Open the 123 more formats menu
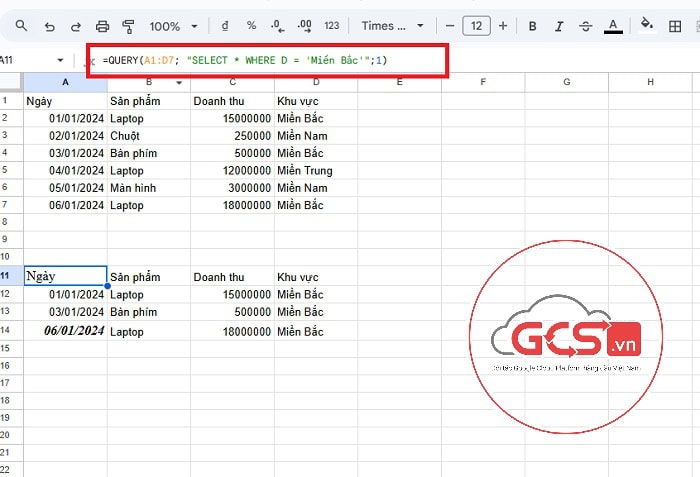The image size is (700, 477). point(332,26)
